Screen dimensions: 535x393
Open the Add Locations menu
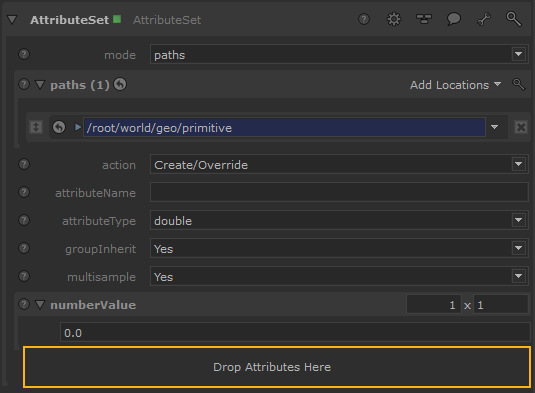point(455,85)
